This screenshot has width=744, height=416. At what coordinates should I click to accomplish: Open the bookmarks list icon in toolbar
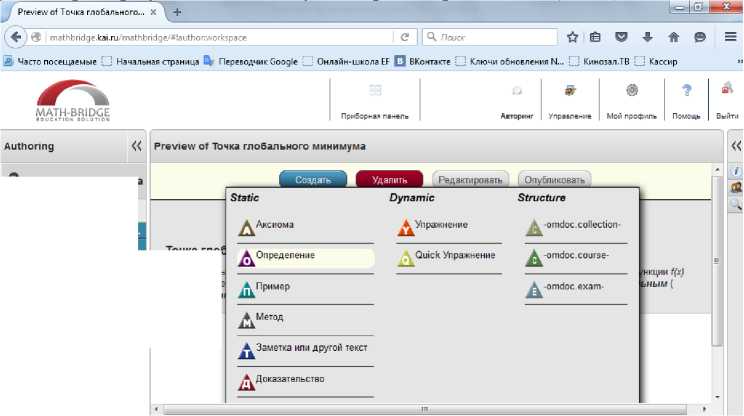pos(595,37)
